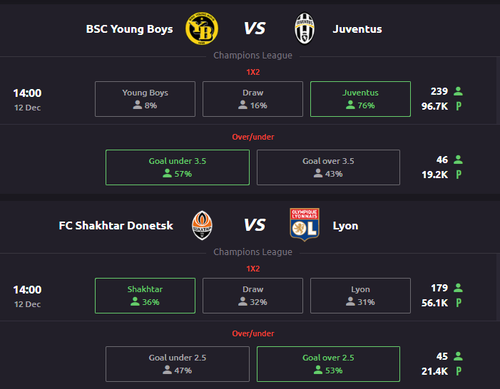Click green user icon beside 239 participants

coord(458,91)
